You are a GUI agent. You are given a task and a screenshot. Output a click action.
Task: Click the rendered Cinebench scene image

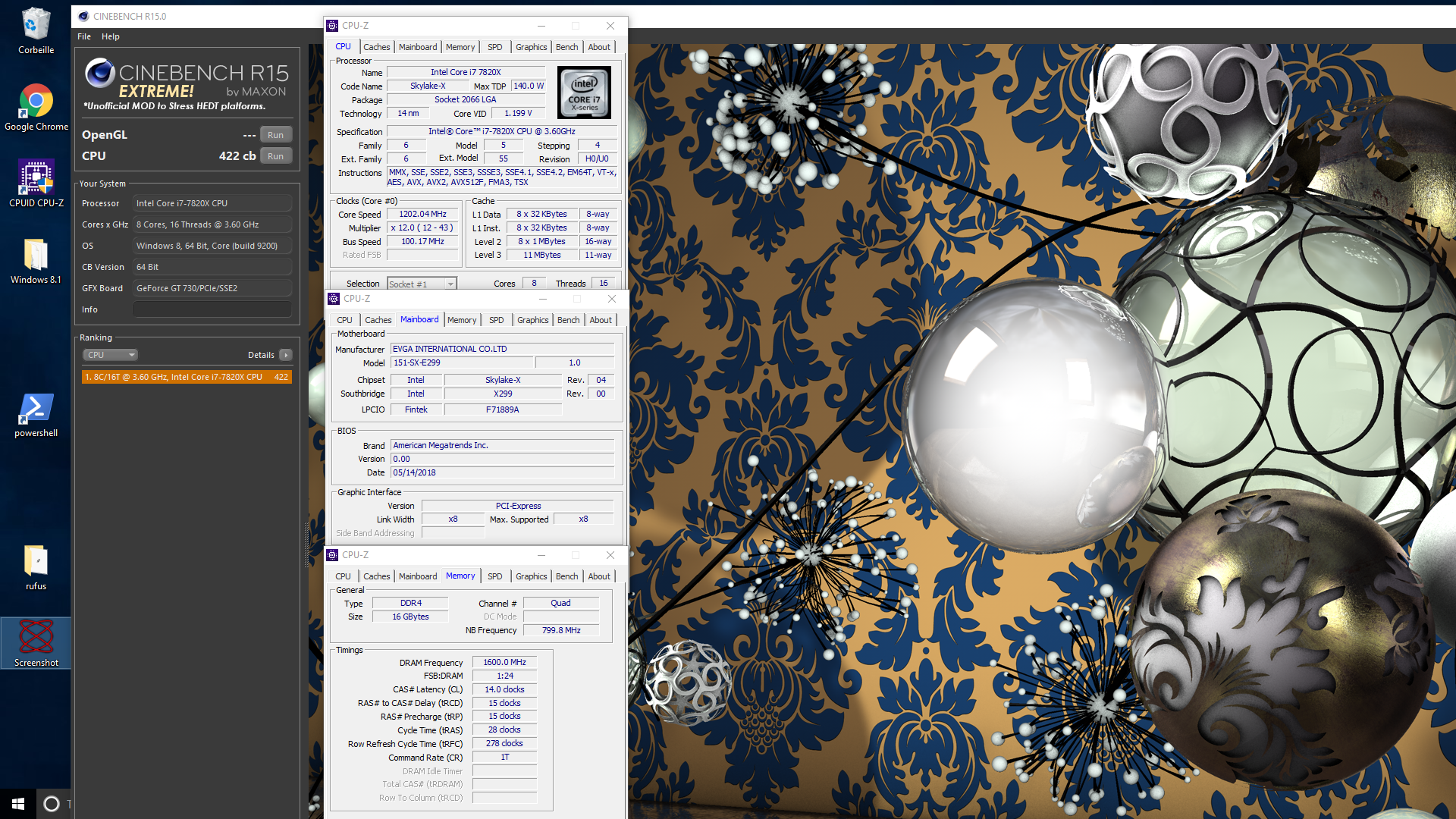pos(1040,431)
